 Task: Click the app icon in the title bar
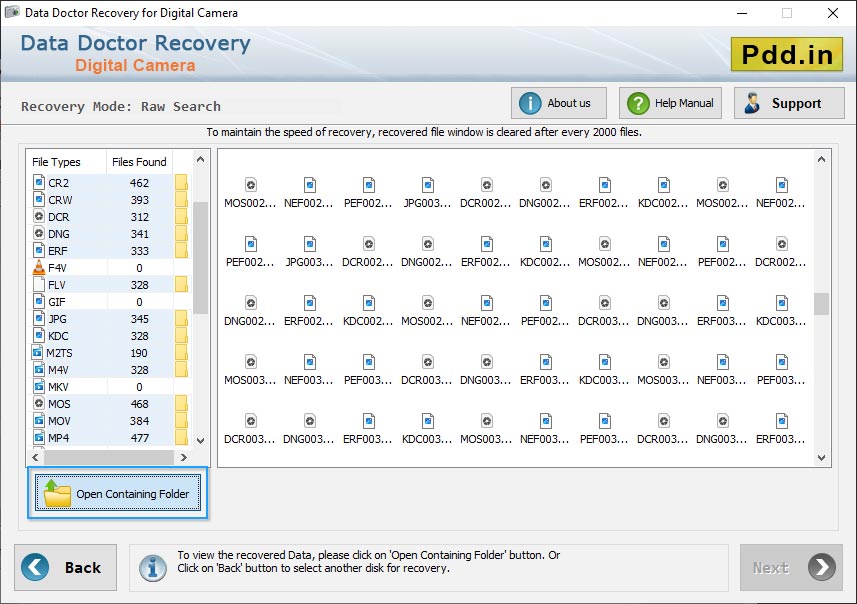tap(12, 12)
